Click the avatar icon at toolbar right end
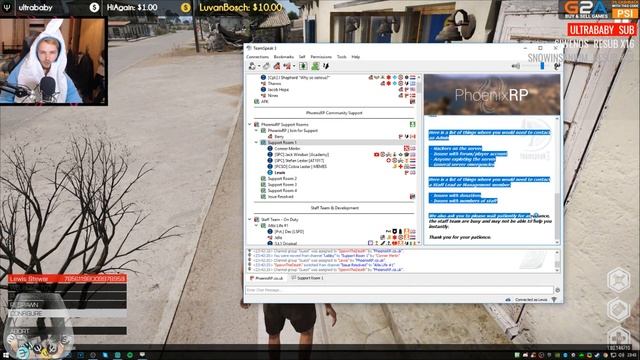The height and width of the screenshot is (360, 640). (557, 66)
